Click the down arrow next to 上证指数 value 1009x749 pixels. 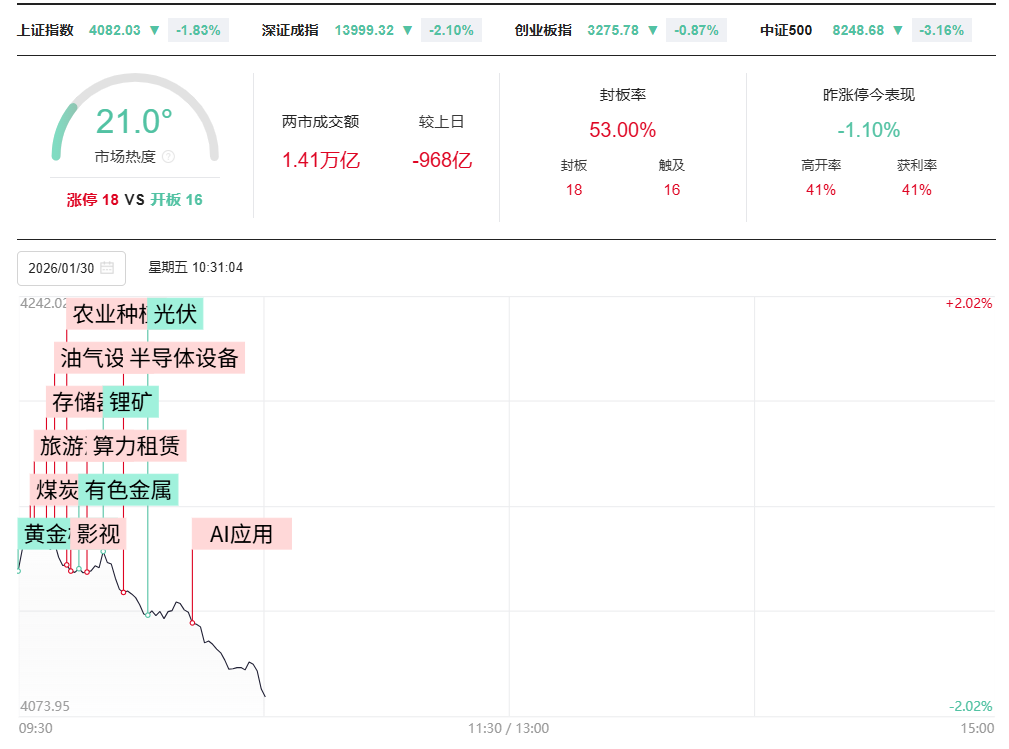154,30
